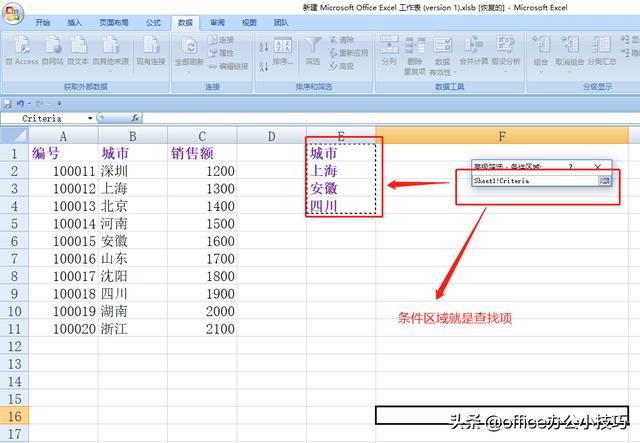Click cell containing 100014
Screen dimensions: 640x443
(x=63, y=223)
